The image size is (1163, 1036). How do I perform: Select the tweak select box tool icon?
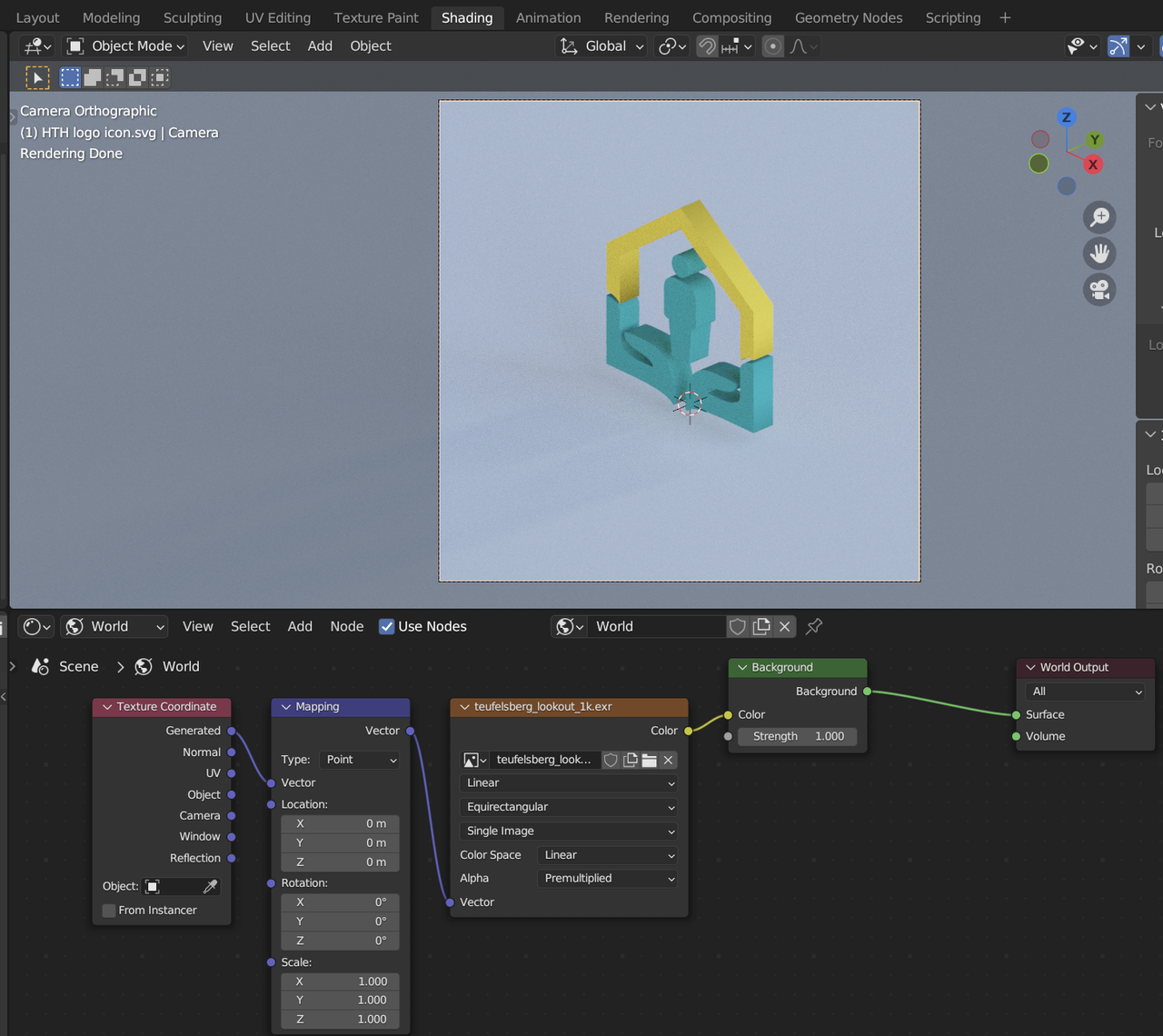pyautogui.click(x=37, y=78)
